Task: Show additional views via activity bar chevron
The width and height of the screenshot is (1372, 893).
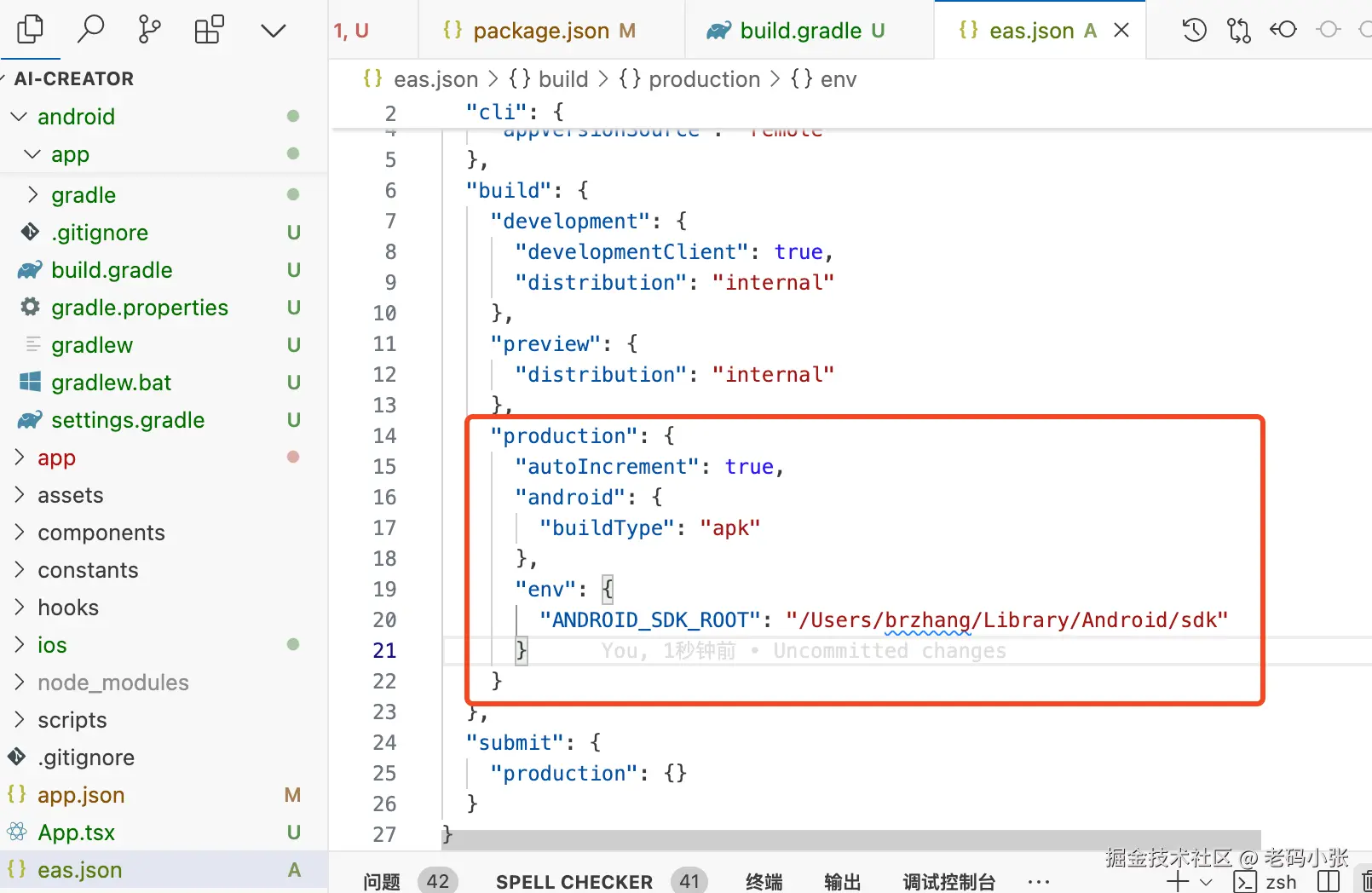Action: (x=273, y=31)
